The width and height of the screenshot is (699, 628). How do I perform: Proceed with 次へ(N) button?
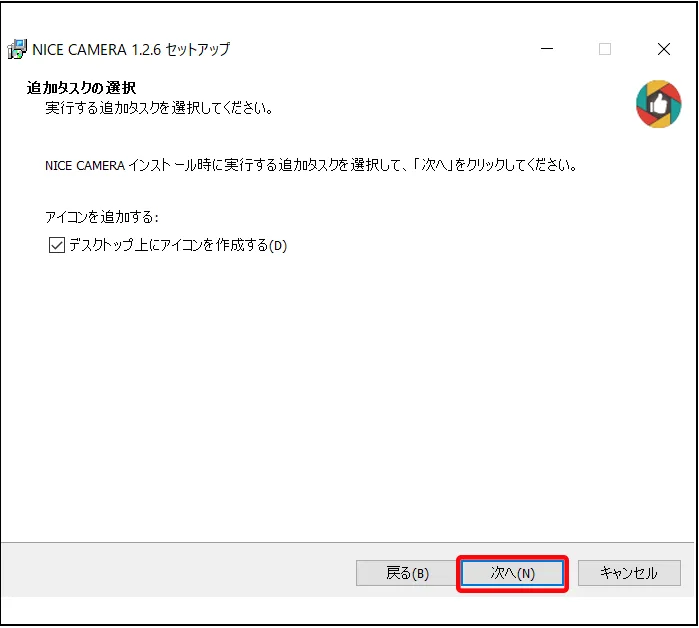click(x=512, y=573)
